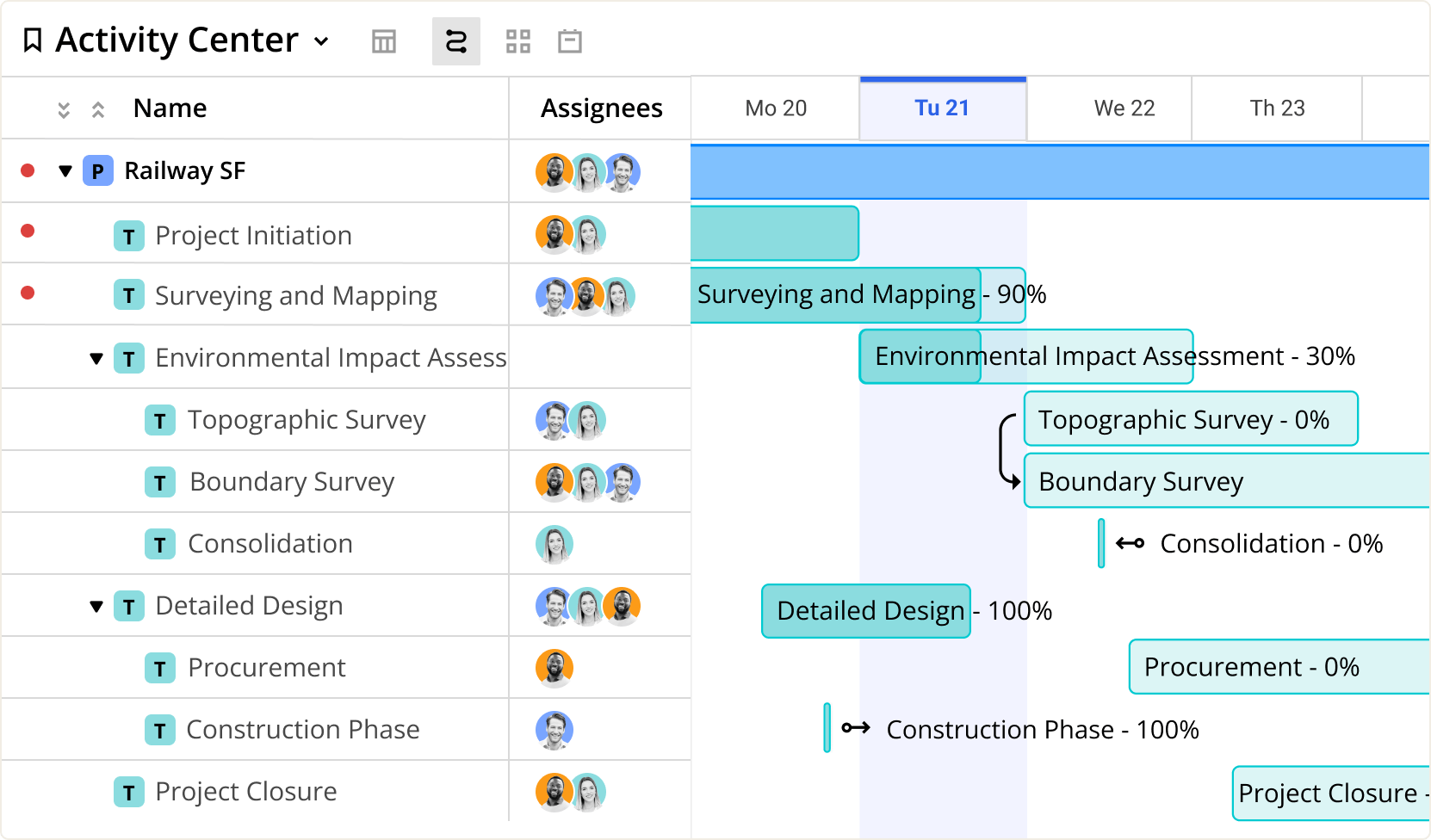
Task: Click the P project icon for Railway SF
Action: (98, 170)
